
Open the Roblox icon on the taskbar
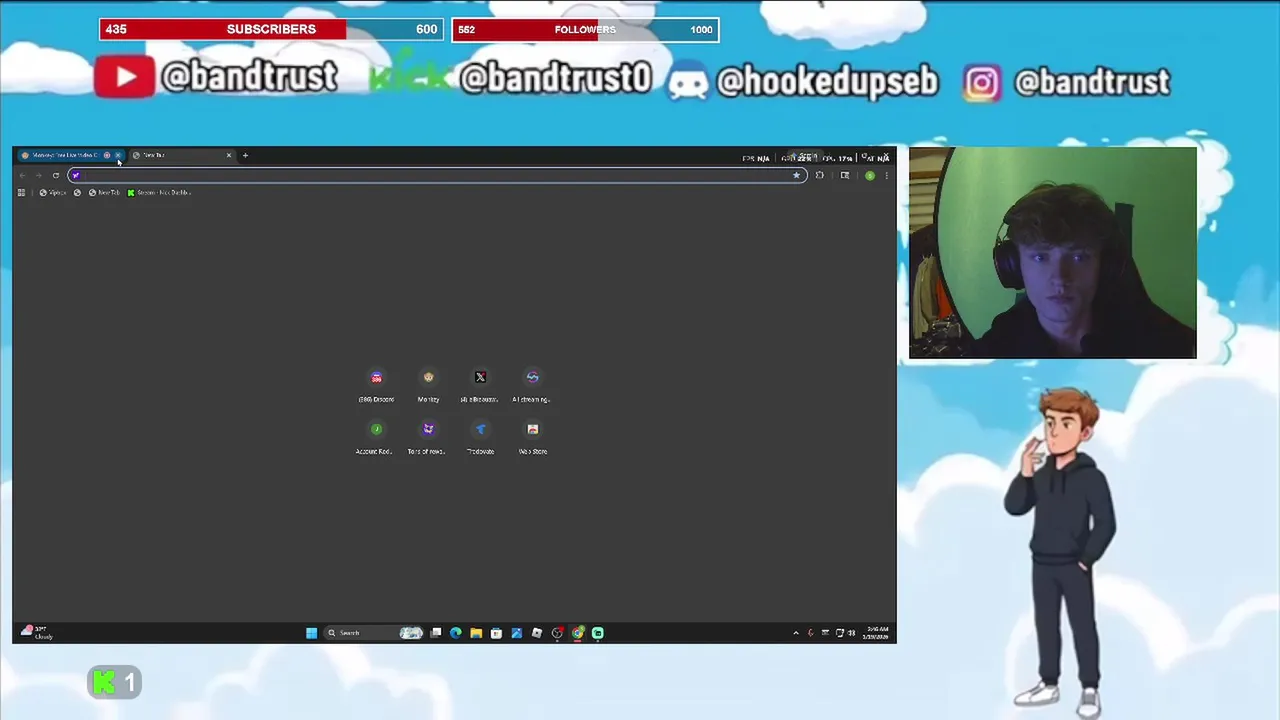537,632
